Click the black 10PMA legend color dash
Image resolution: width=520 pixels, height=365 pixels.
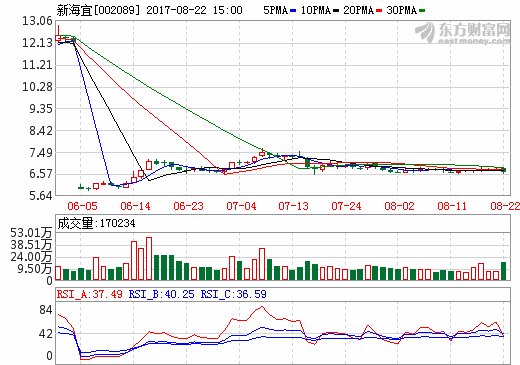click(336, 11)
